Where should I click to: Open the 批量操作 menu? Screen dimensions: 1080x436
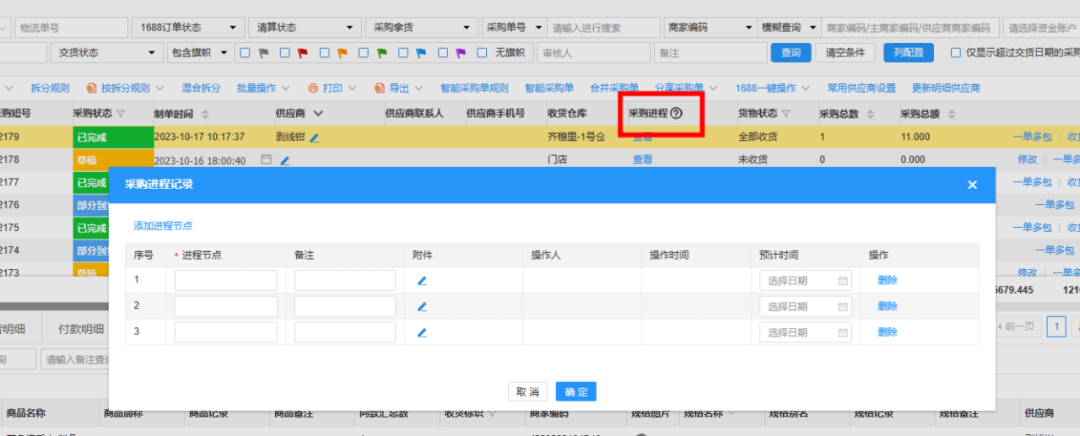(x=263, y=88)
